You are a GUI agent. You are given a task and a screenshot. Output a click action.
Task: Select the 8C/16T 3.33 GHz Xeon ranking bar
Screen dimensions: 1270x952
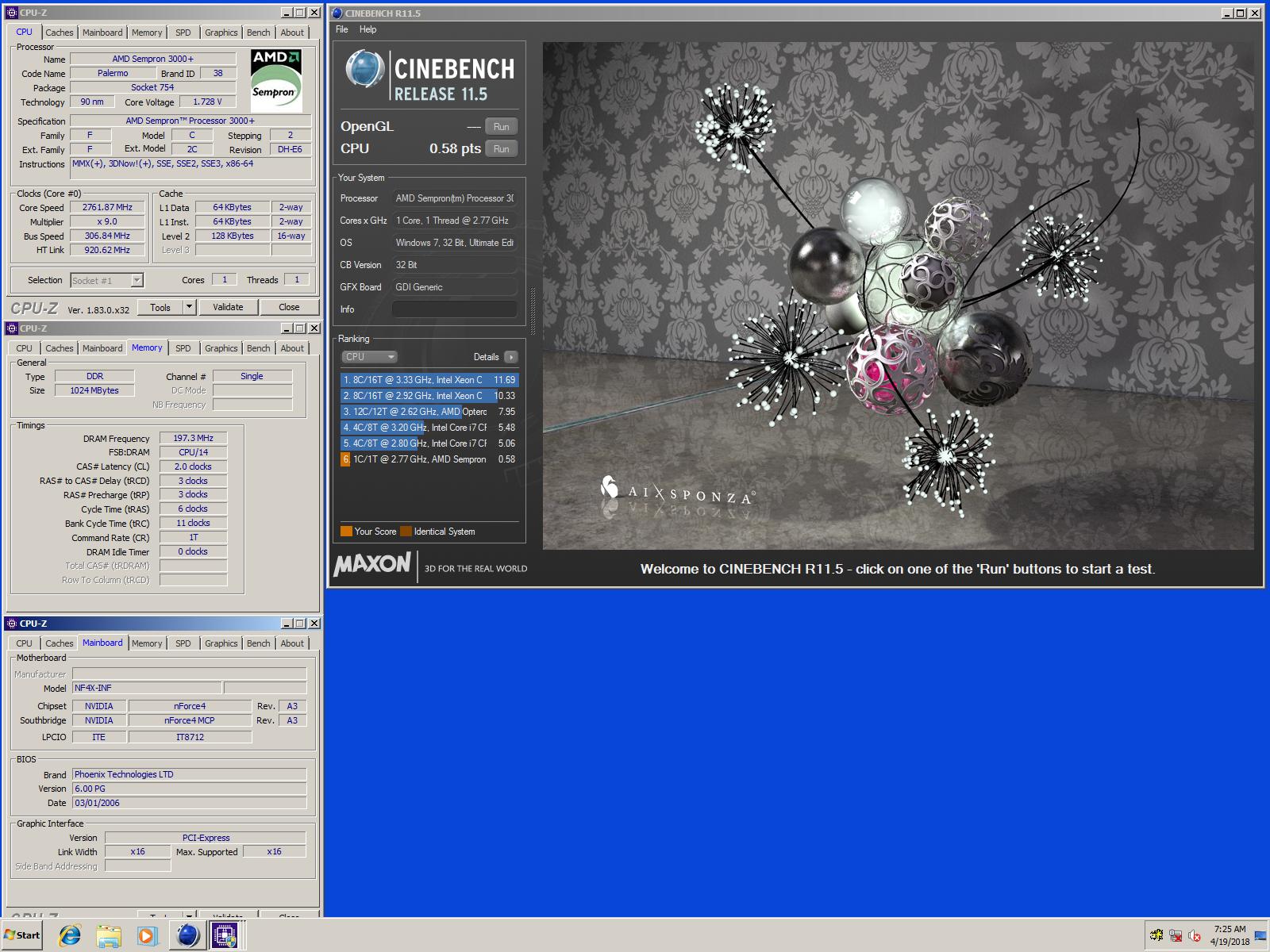pos(429,380)
